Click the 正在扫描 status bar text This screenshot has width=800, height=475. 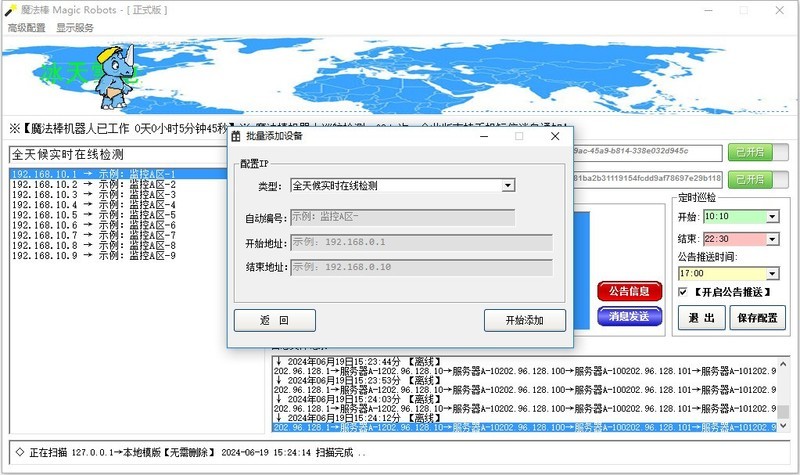pos(190,453)
